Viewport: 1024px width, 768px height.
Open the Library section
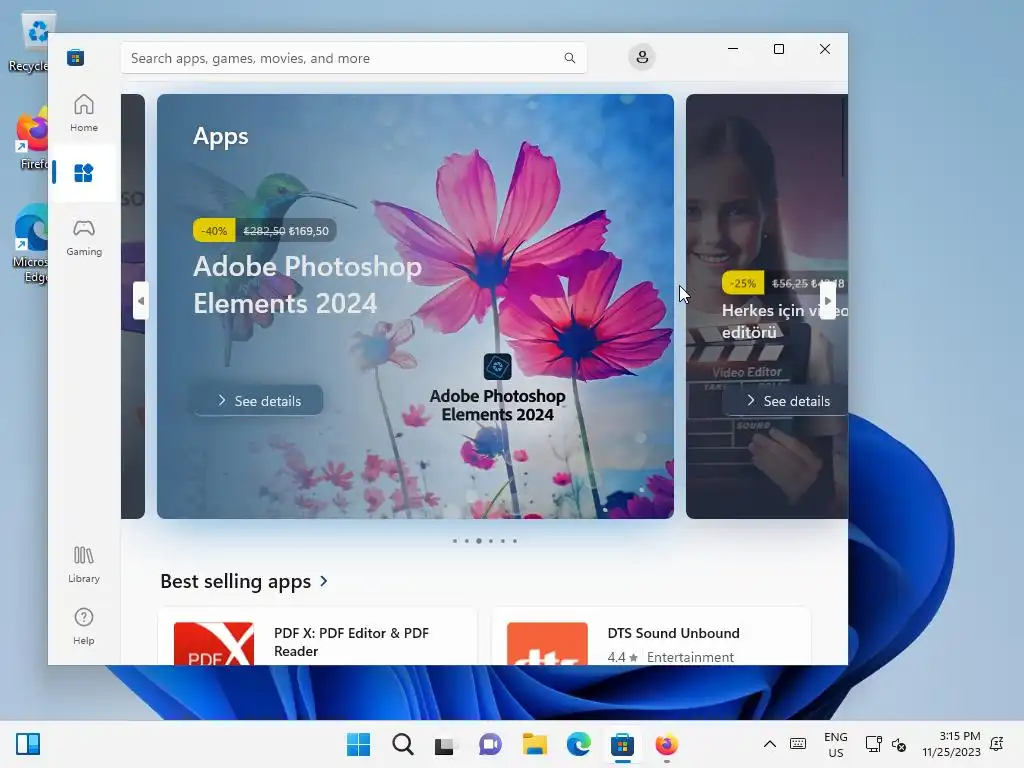coord(84,565)
